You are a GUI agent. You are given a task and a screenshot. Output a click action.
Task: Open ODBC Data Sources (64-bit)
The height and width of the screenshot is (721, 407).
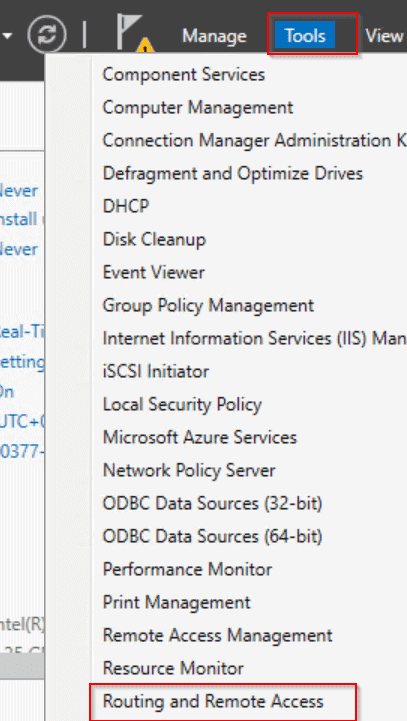[x=212, y=537]
